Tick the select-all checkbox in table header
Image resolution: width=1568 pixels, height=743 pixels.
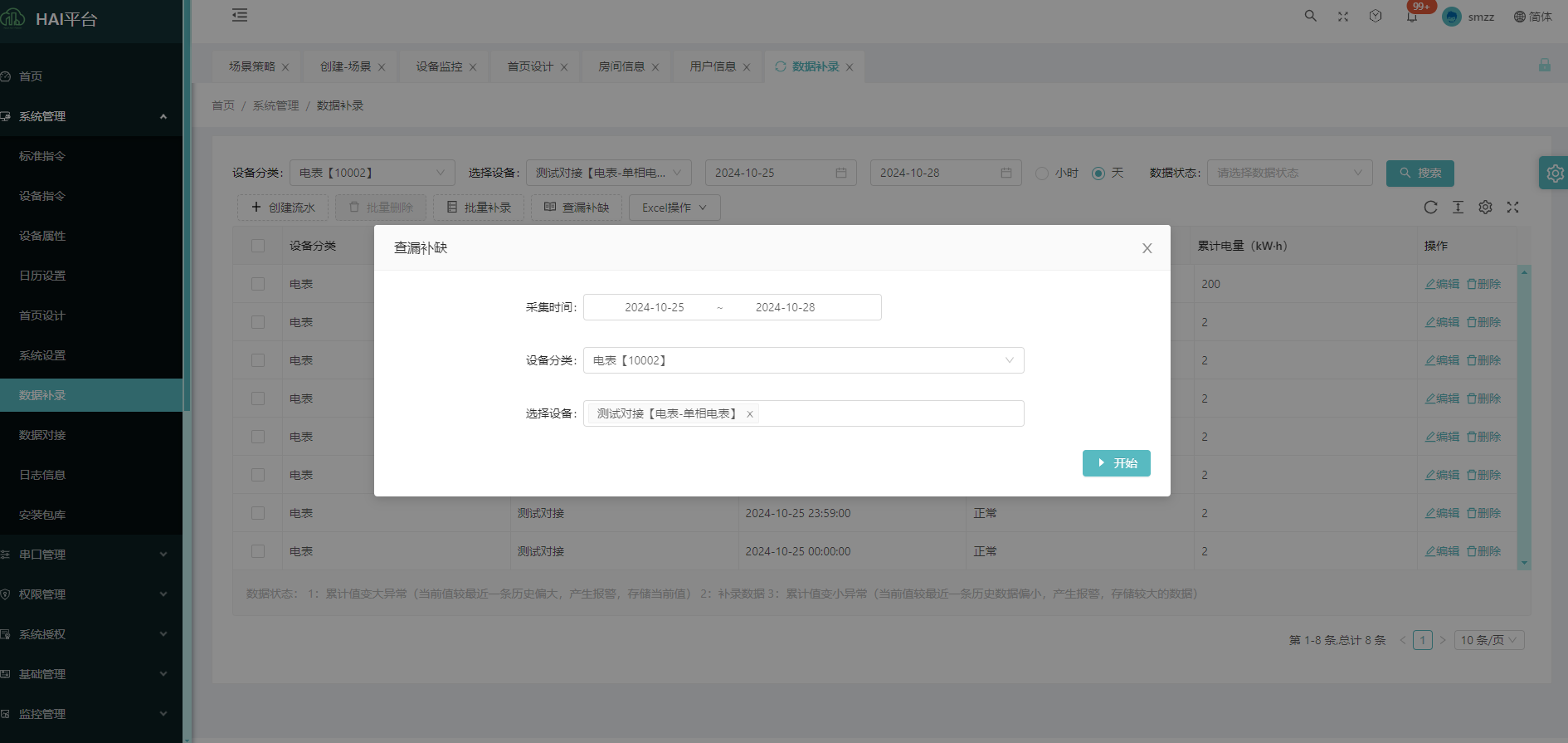[x=258, y=246]
